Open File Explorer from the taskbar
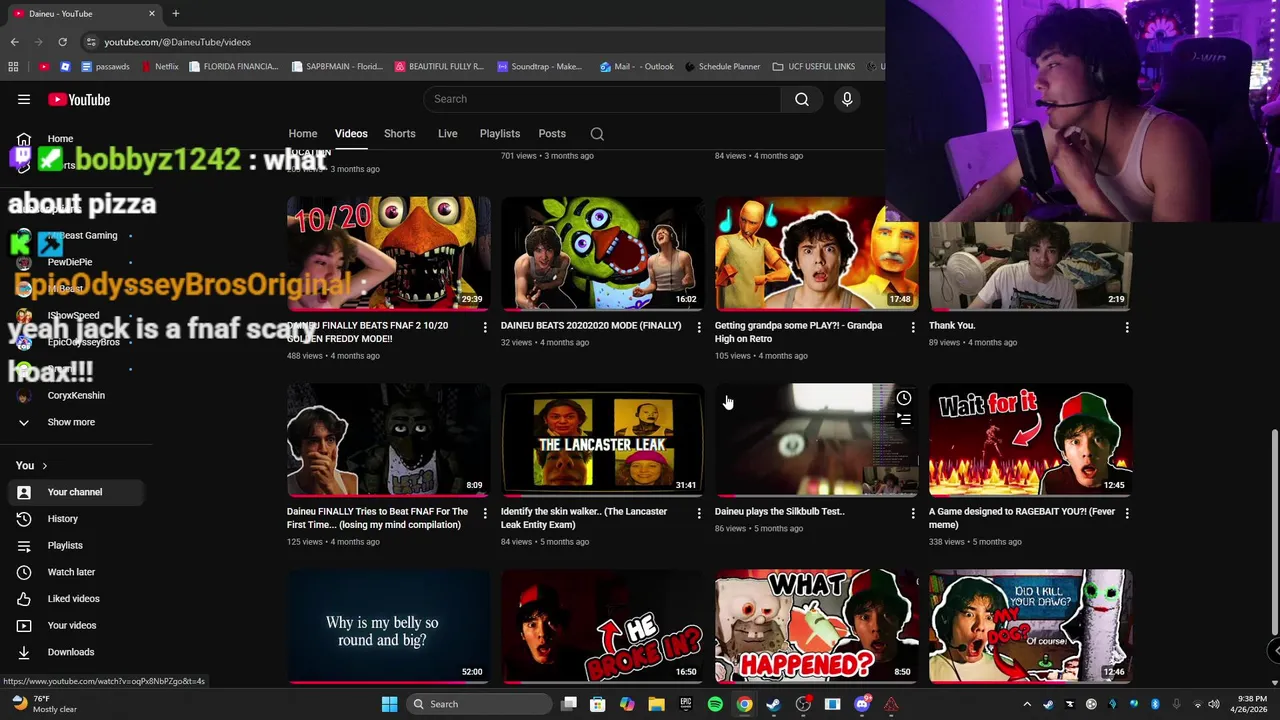The width and height of the screenshot is (1280, 720). (x=656, y=704)
